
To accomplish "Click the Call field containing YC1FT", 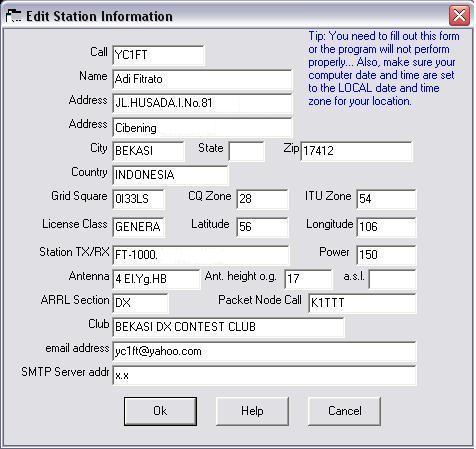I will 158,55.
